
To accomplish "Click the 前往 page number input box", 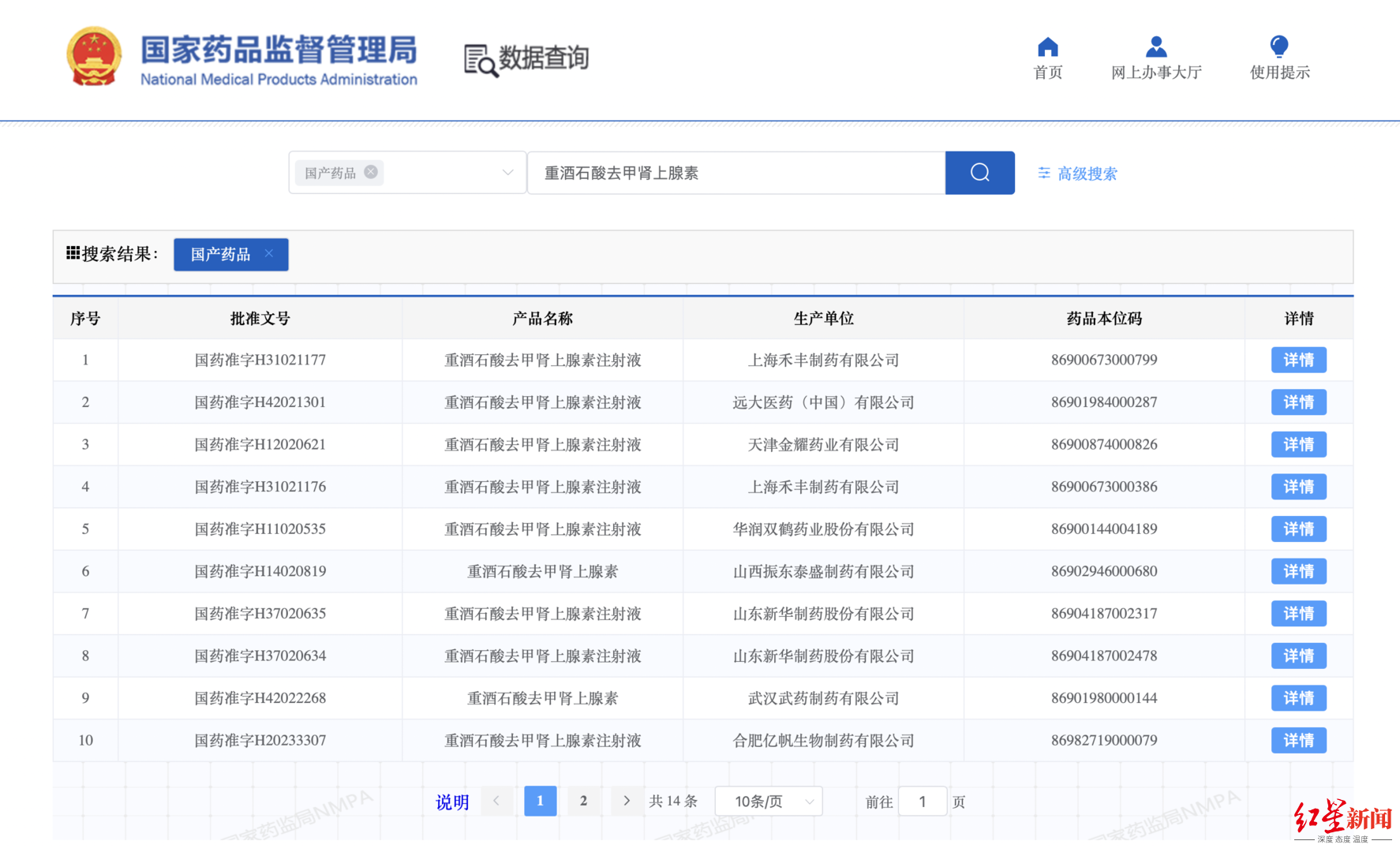I will pos(922,801).
